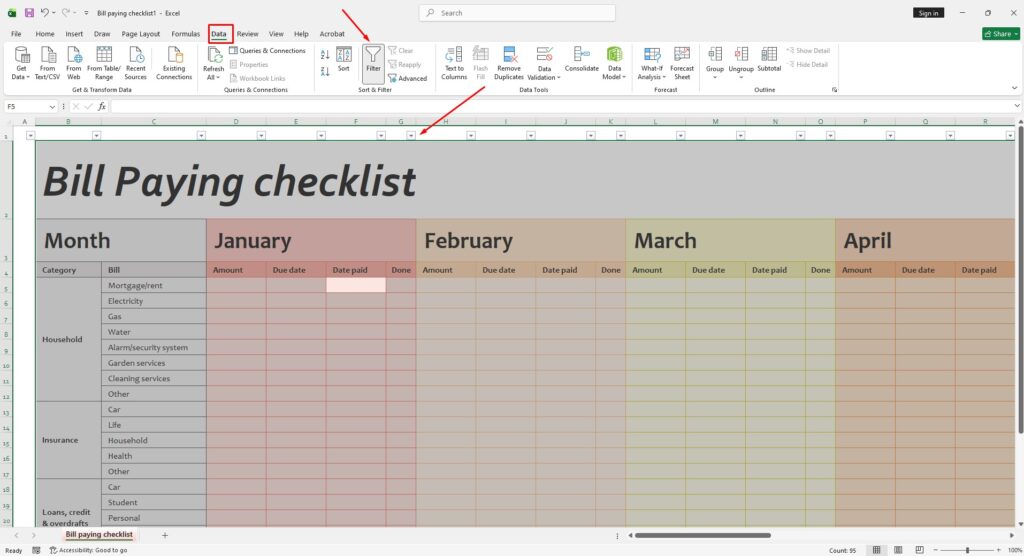Switch to the Review tab
The height and width of the screenshot is (556, 1024).
pos(248,34)
